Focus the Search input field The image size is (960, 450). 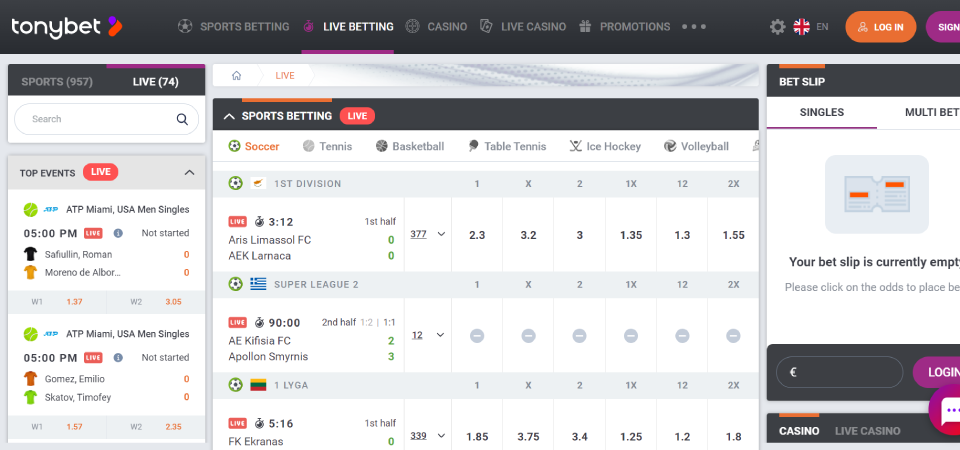[x=107, y=119]
